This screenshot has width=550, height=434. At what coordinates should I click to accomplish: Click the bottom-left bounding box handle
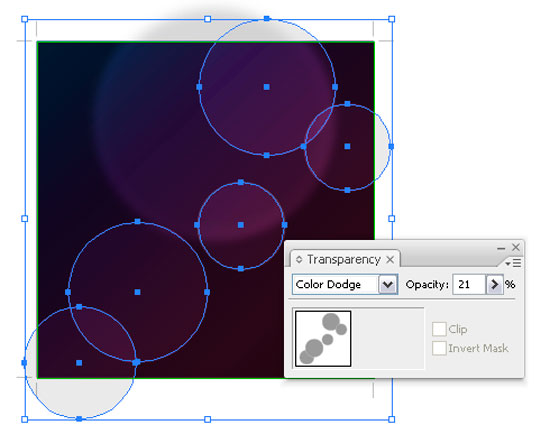25,419
